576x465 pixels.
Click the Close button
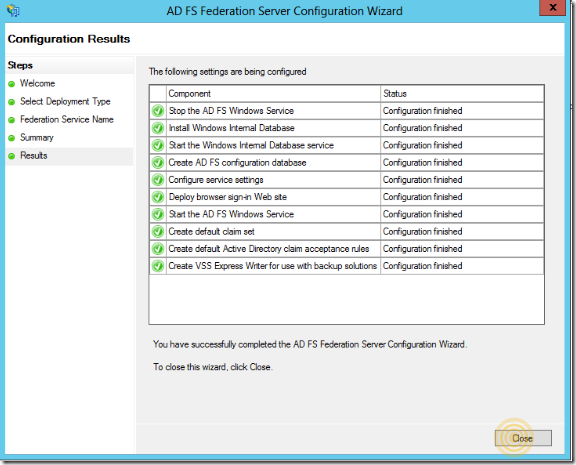coord(523,438)
